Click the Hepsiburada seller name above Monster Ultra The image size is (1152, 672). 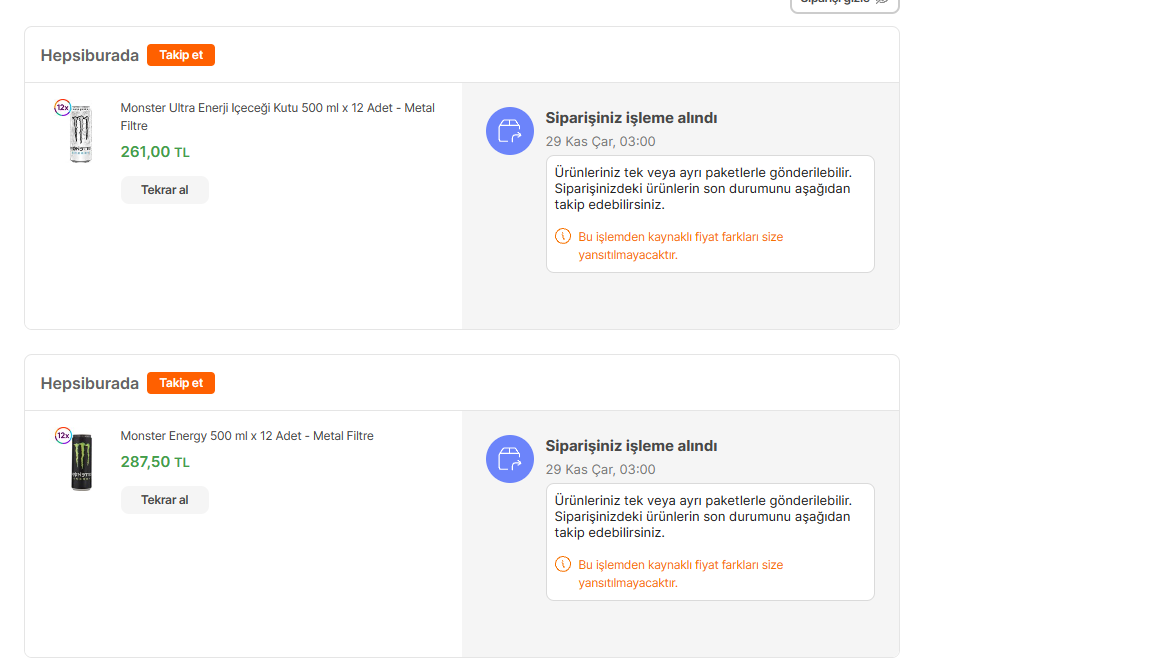tap(90, 56)
